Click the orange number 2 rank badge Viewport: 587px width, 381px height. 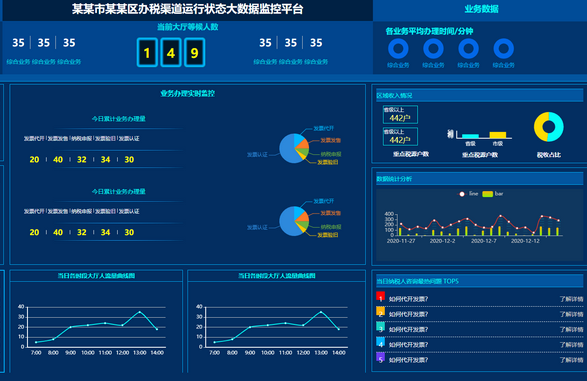(380, 312)
